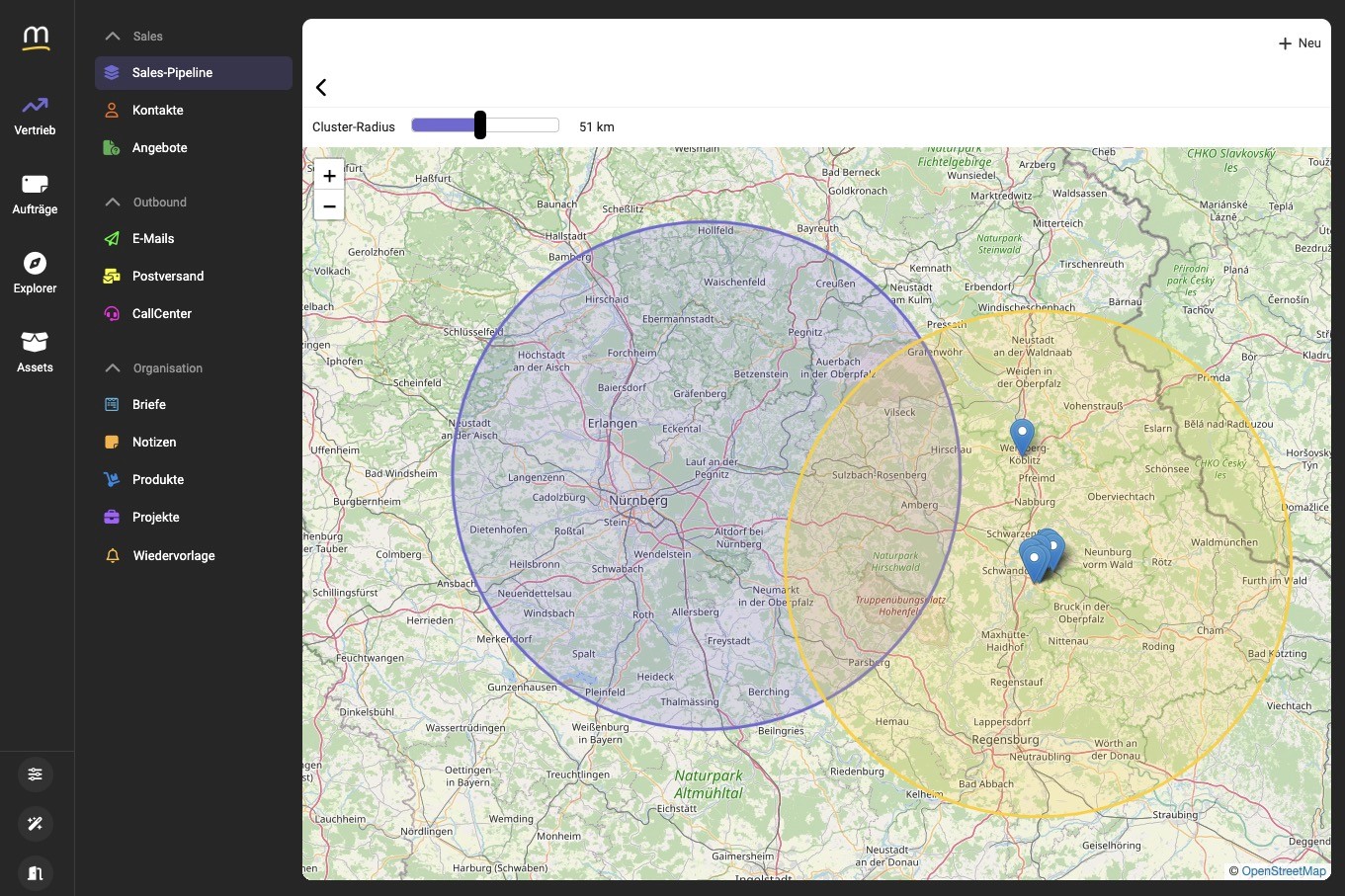Click the Neu button to create an item
The height and width of the screenshot is (896, 1345).
[1299, 42]
